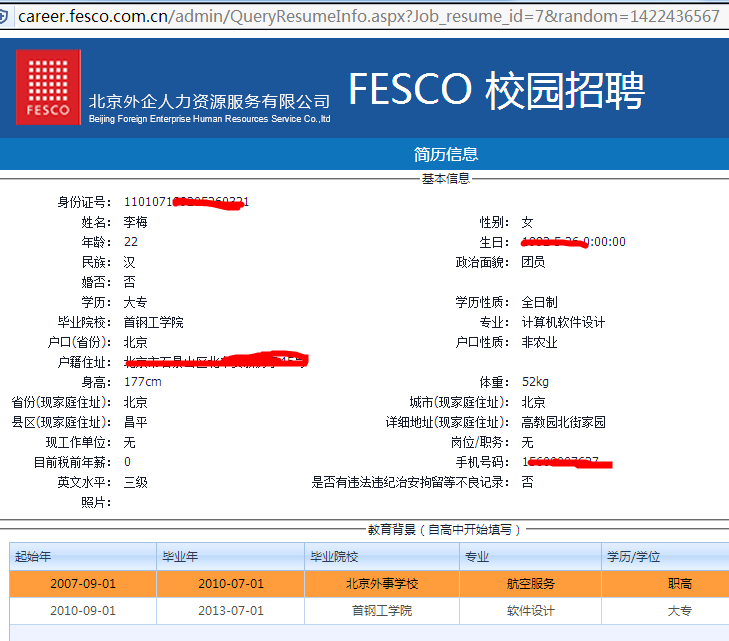Click the '教育背景' section heading
Viewport: 729px width, 641px height.
444,529
